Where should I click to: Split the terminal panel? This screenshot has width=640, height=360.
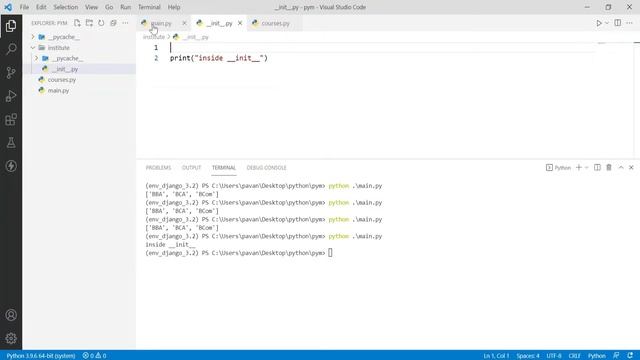tap(597, 167)
